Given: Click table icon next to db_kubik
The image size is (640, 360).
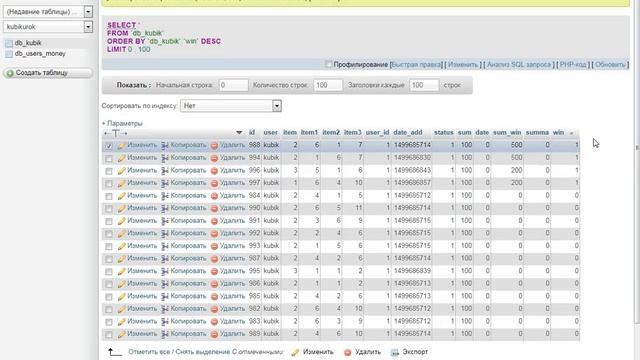Looking at the screenshot, I should [9, 43].
